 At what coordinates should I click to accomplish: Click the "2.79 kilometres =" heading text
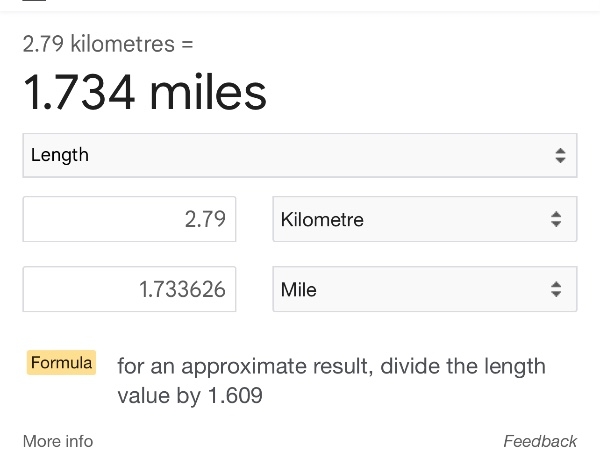tap(108, 45)
